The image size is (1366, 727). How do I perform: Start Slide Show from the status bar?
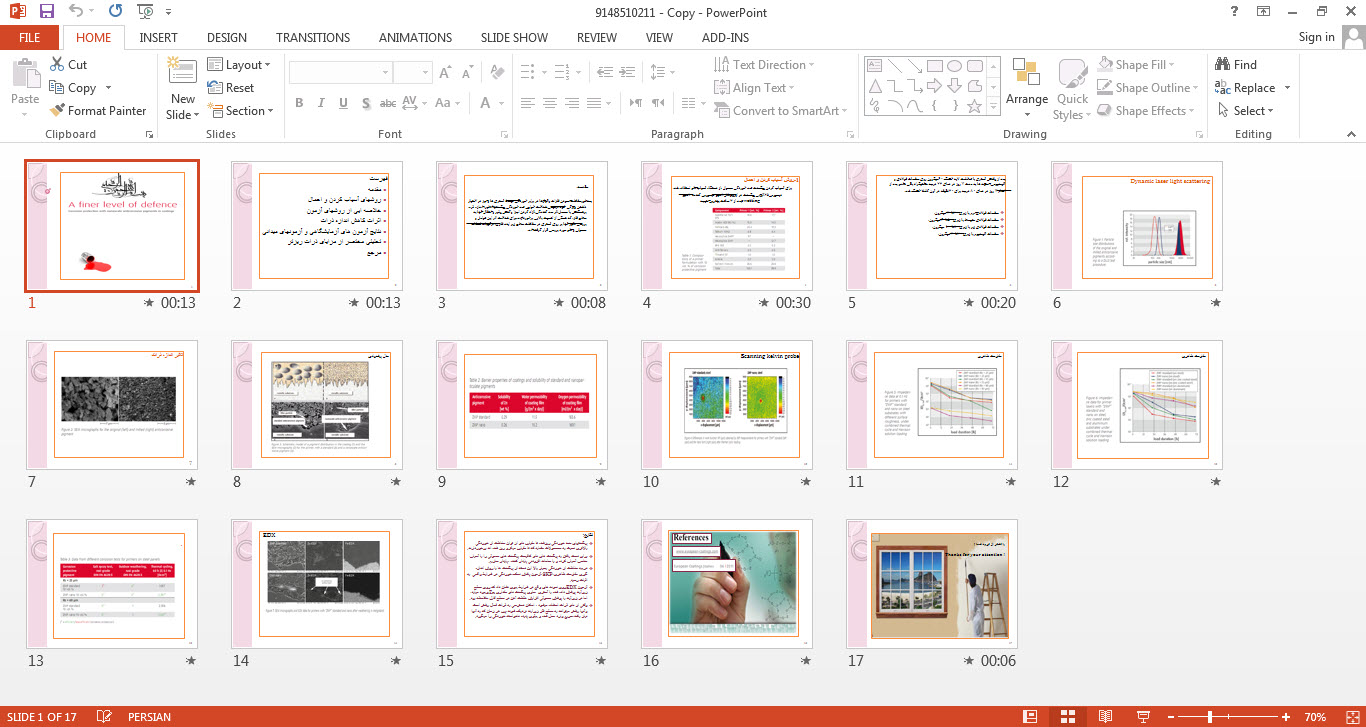coord(1142,717)
